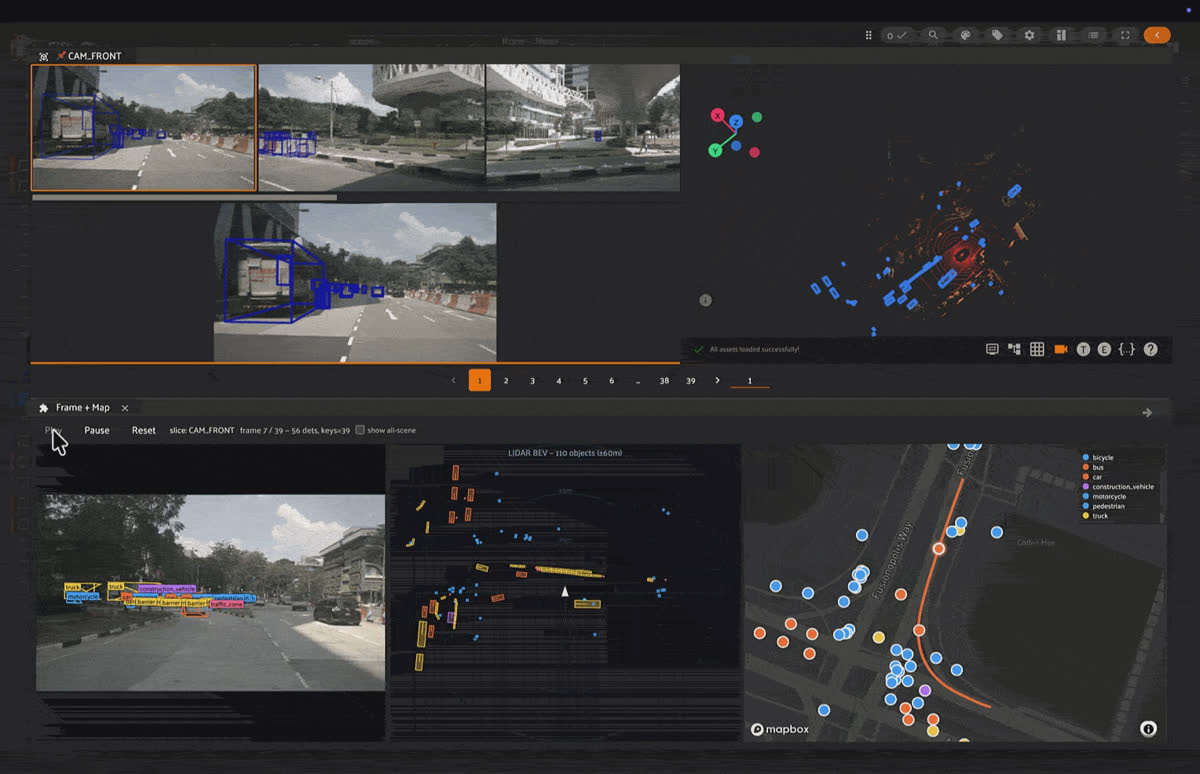Open the 3D scene hierarchy tree icon
Screen dimensions: 1200x774
point(1014,349)
